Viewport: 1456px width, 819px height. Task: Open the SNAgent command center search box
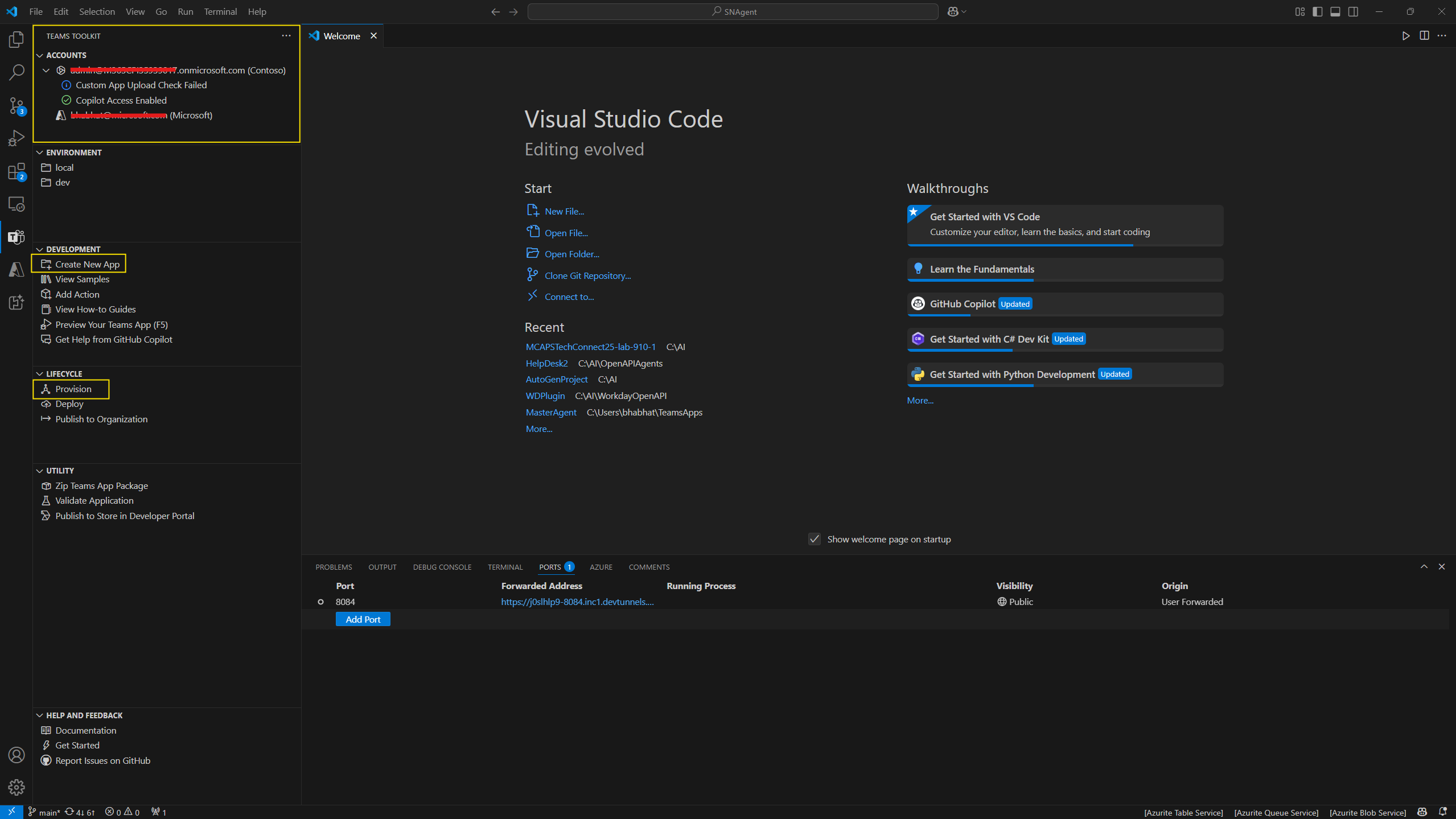[x=733, y=11]
